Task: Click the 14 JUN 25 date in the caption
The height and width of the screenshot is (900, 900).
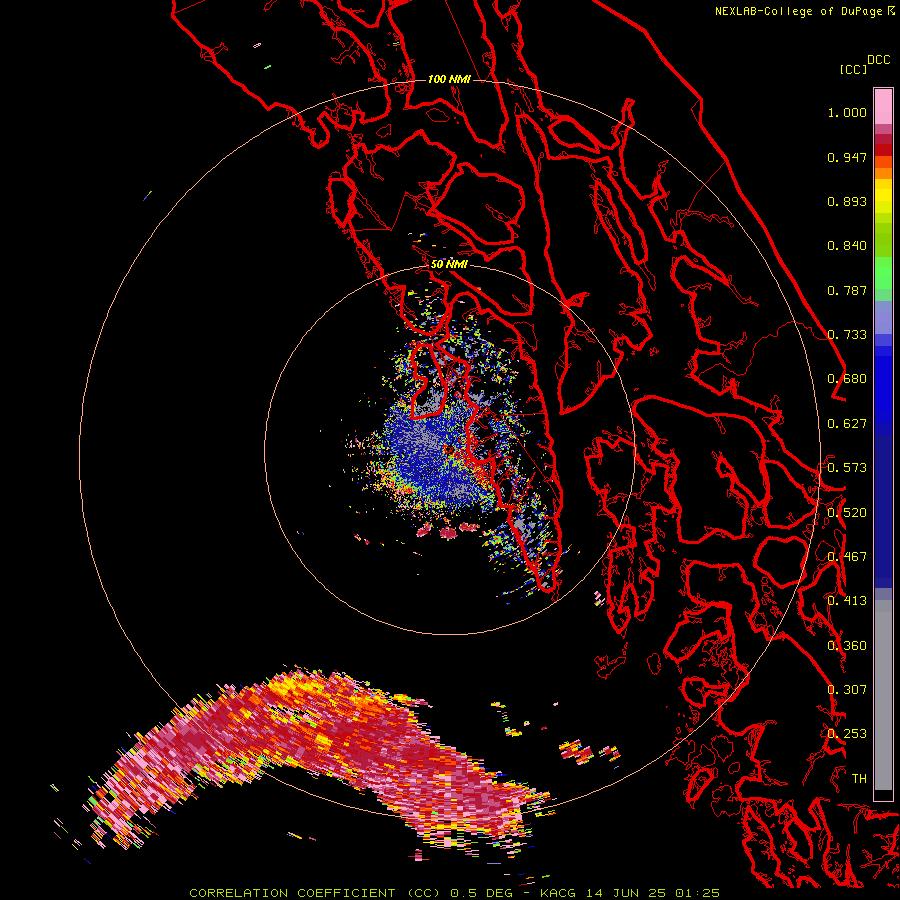Action: coord(626,893)
